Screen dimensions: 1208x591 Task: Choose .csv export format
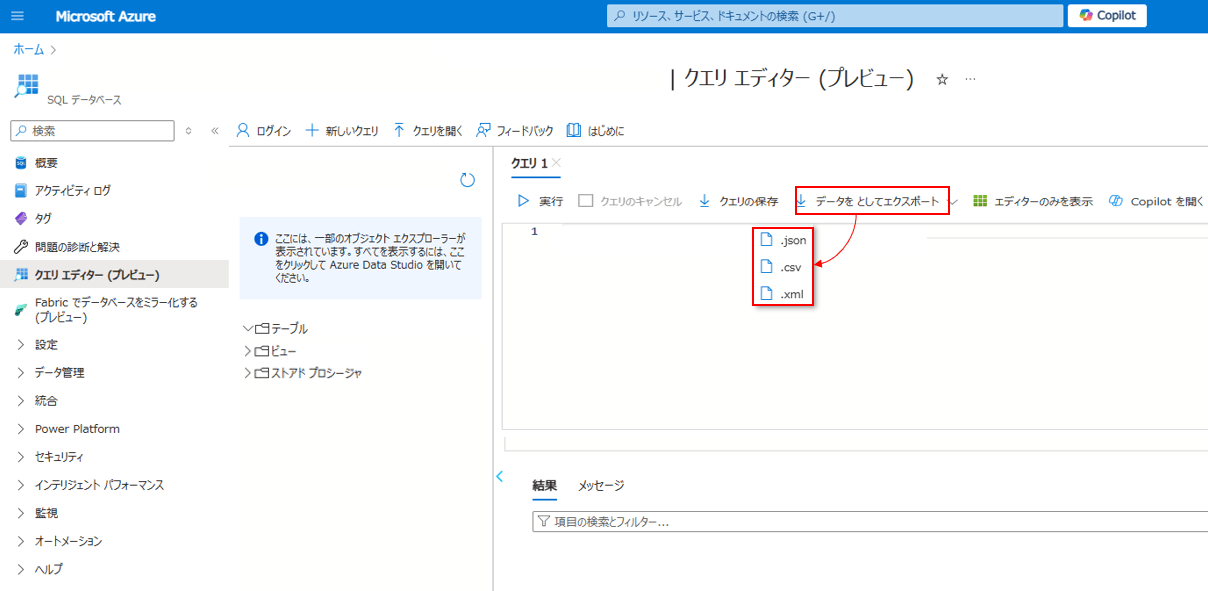point(782,267)
